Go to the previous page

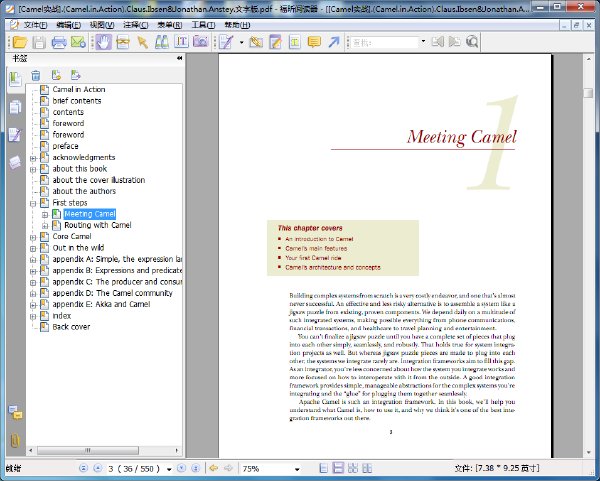(x=98, y=468)
